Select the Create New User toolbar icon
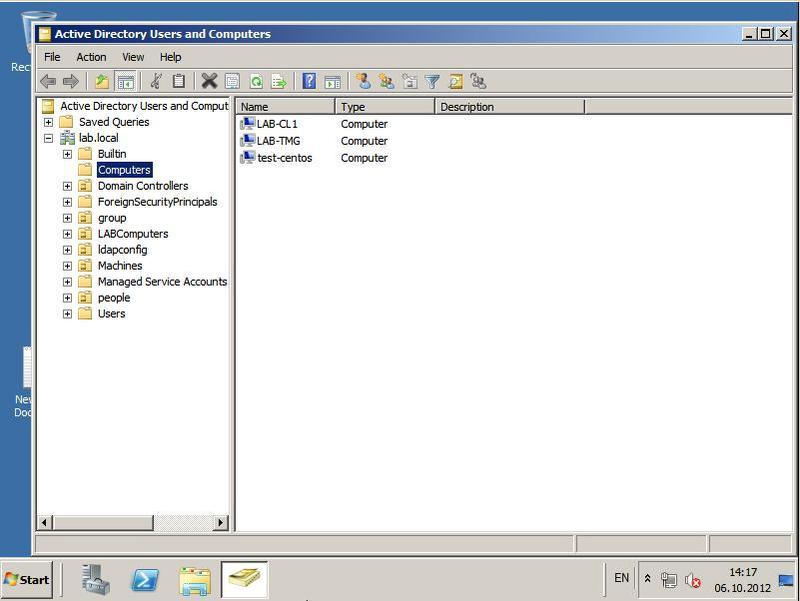 362,81
